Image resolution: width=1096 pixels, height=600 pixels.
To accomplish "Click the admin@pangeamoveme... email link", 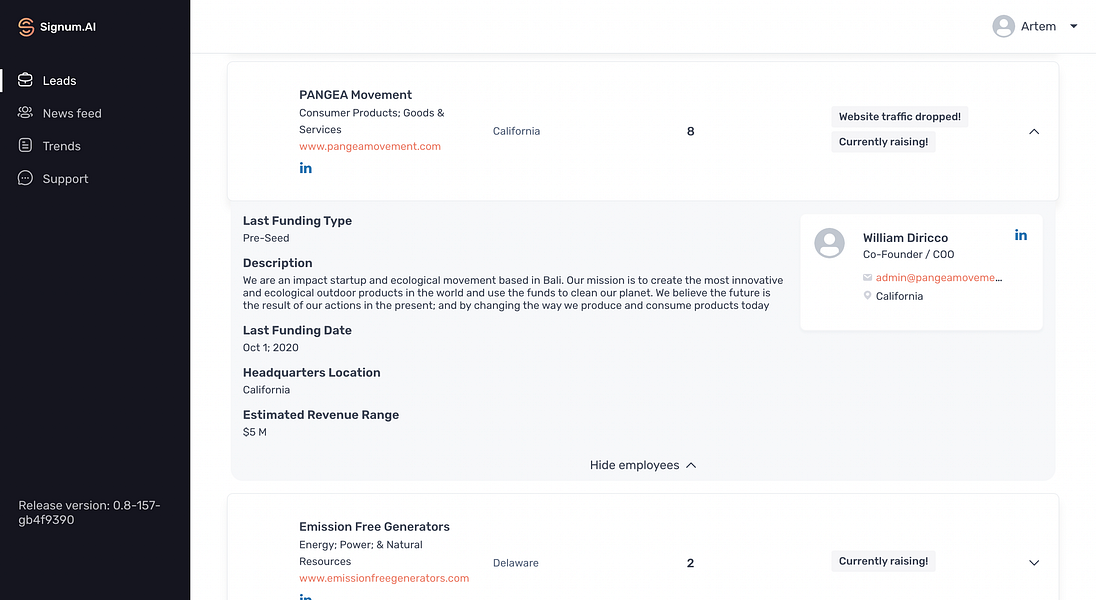I will click(939, 278).
